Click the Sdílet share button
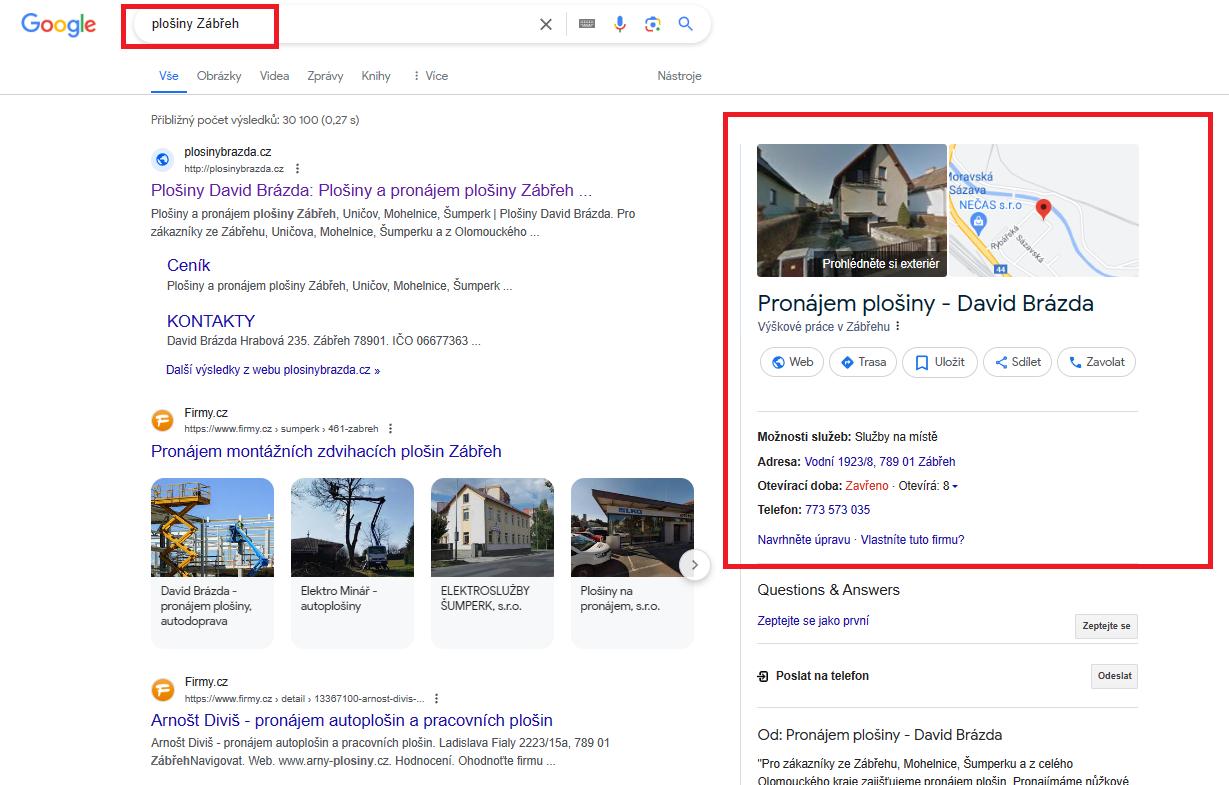This screenshot has height=785, width=1229. tap(1017, 362)
